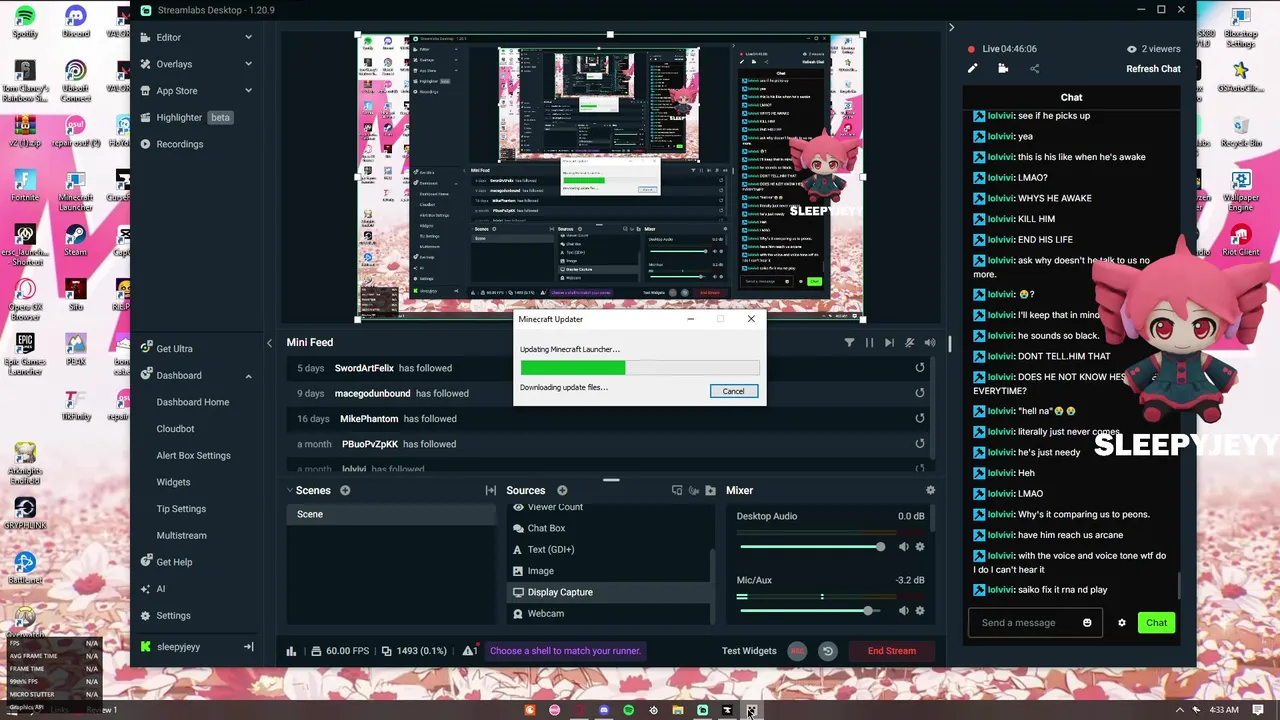1280x720 pixels.
Task: Open Multistream page
Action: [x=181, y=535]
